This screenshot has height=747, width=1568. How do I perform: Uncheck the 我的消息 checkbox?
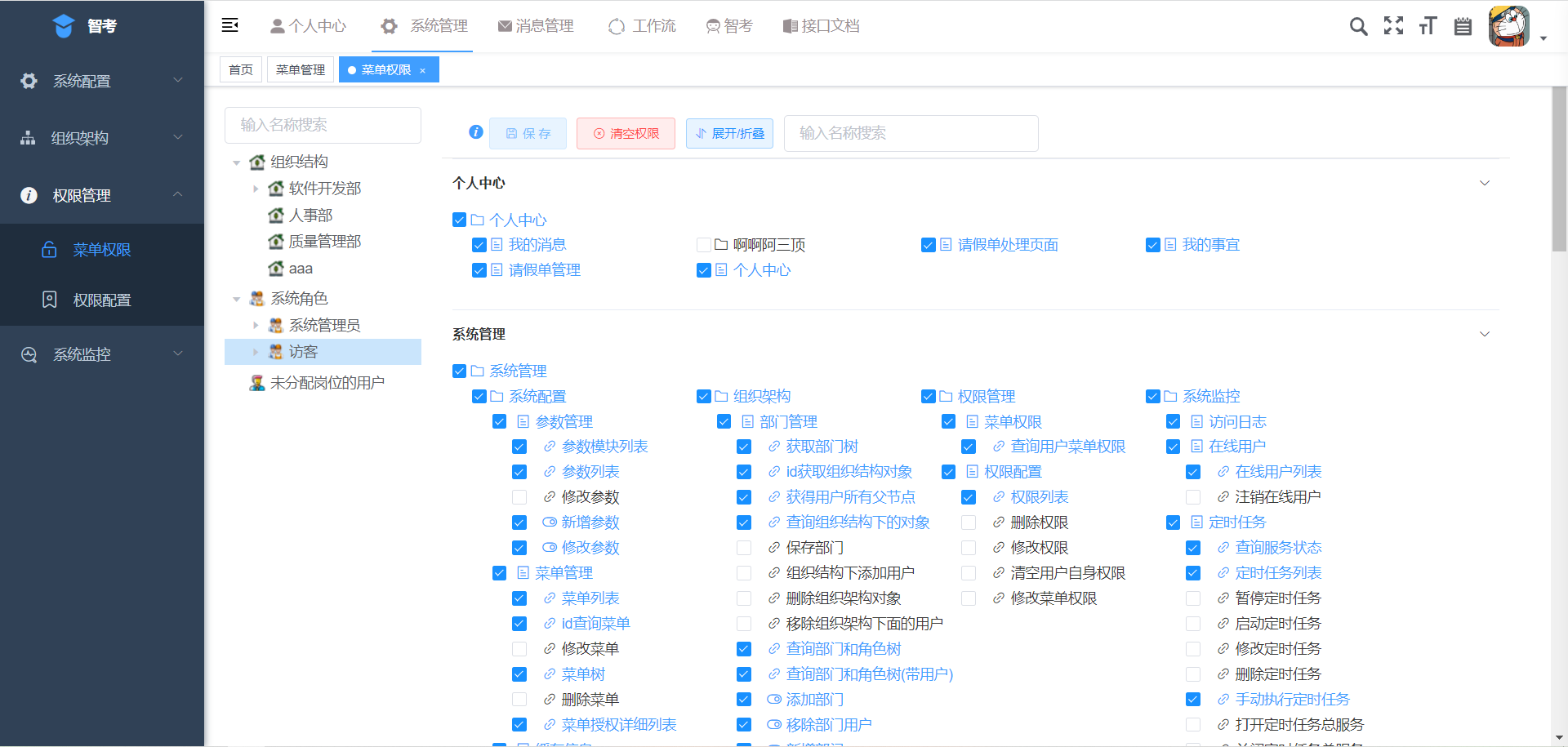click(x=479, y=245)
